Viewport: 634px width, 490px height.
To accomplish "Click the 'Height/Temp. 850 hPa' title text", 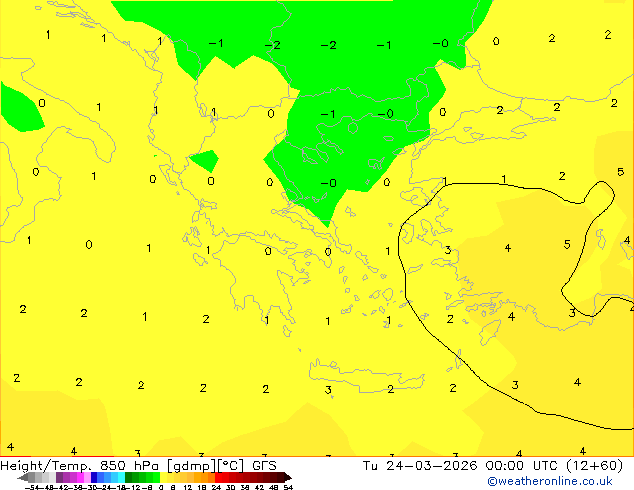I will click(x=80, y=466).
